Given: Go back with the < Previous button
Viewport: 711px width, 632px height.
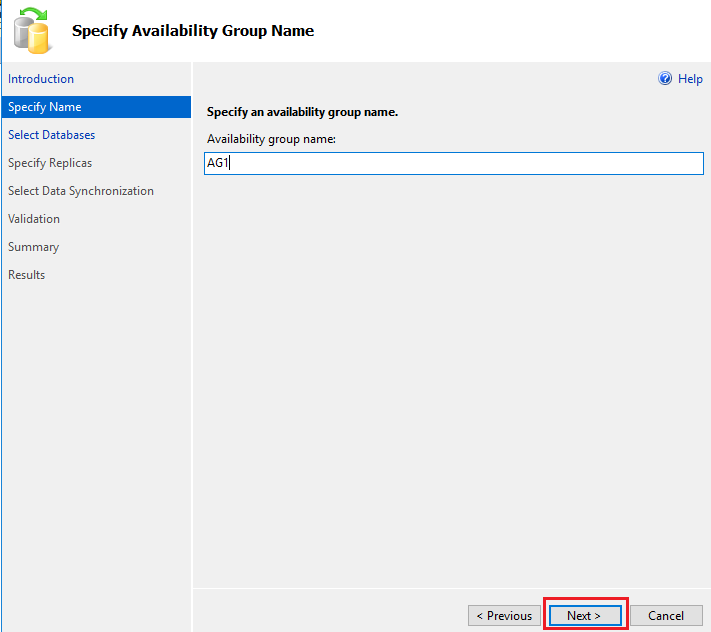Looking at the screenshot, I should pos(504,616).
